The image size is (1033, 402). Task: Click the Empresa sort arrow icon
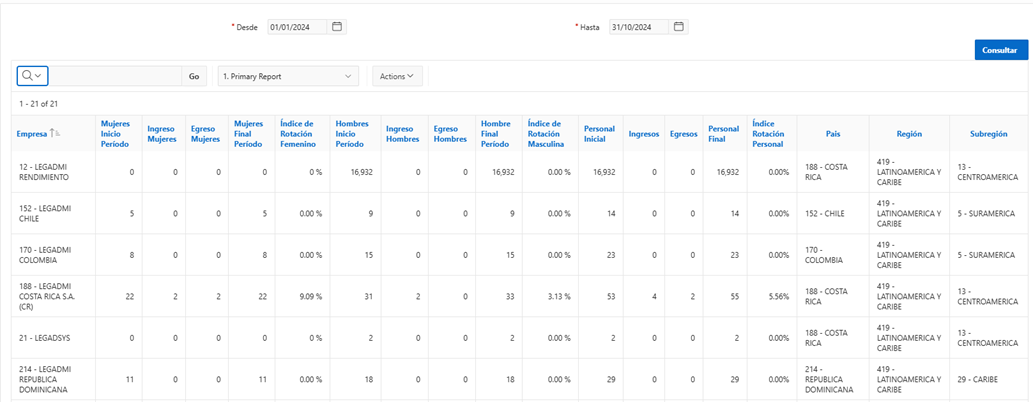(x=56, y=134)
